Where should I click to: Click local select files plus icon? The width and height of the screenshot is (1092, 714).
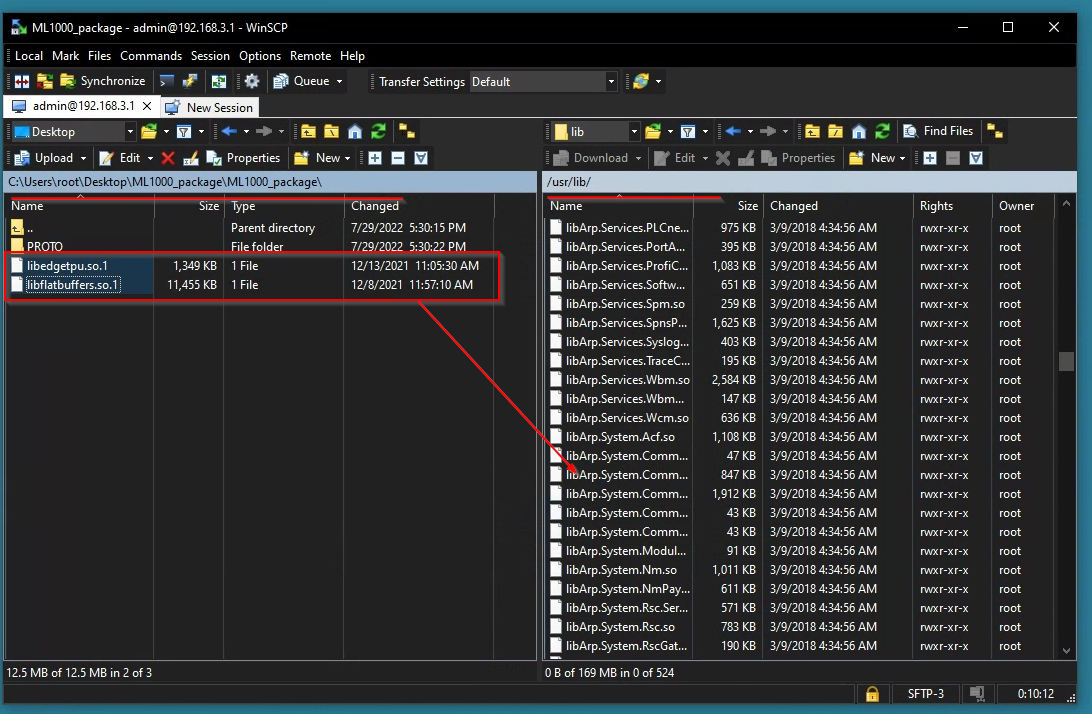(x=375, y=158)
